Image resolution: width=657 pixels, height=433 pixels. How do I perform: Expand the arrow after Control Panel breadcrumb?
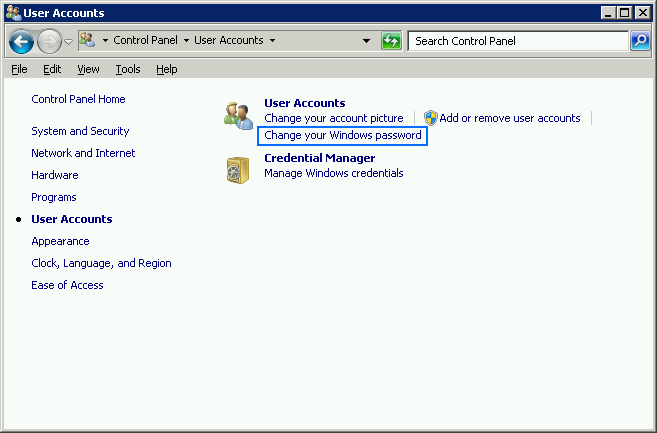[186, 41]
